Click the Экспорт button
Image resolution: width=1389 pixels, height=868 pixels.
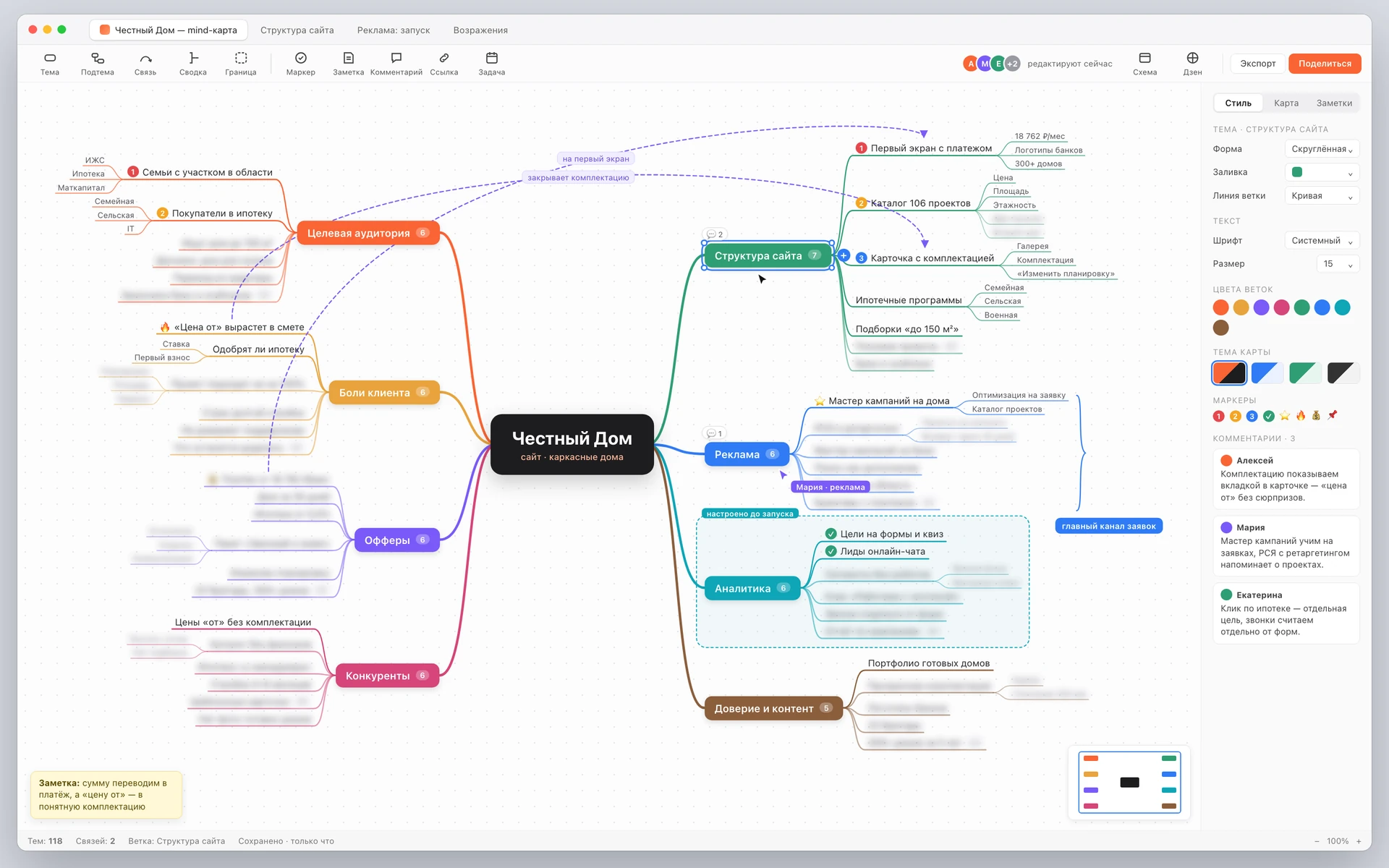click(1258, 64)
